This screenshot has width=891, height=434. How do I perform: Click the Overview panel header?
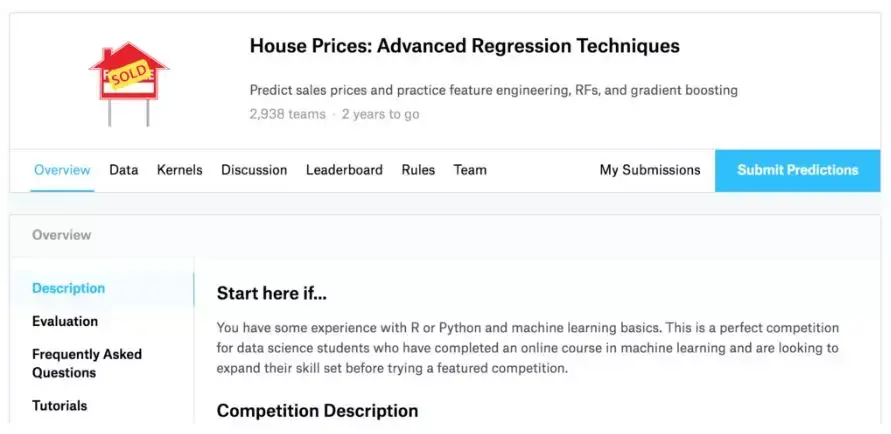pos(62,235)
